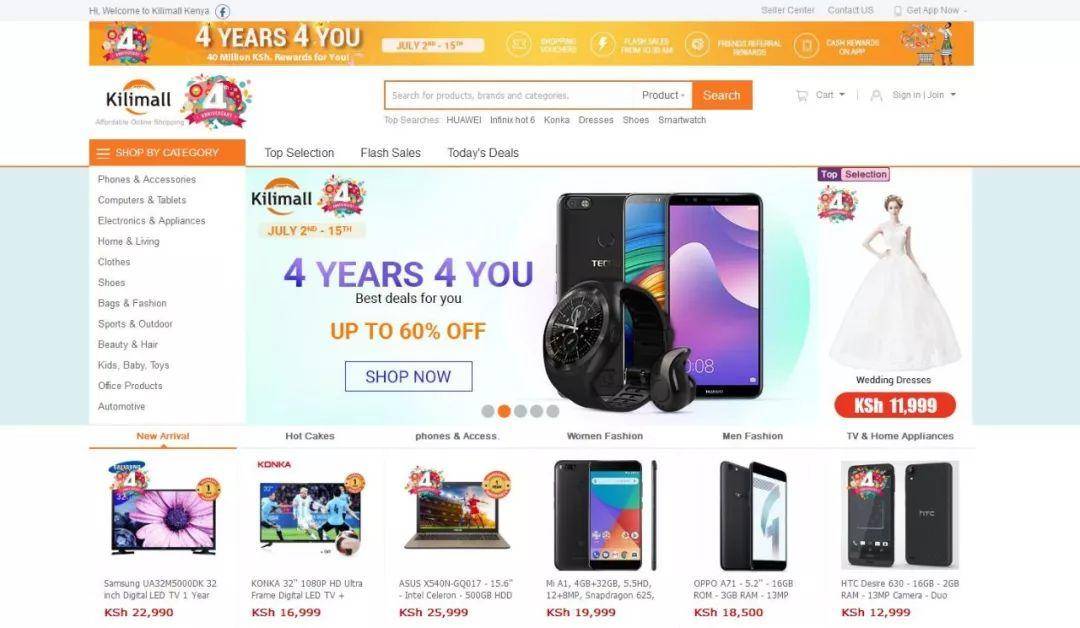Click the Get App Now phone icon
This screenshot has height=628, width=1080.
pyautogui.click(x=897, y=11)
